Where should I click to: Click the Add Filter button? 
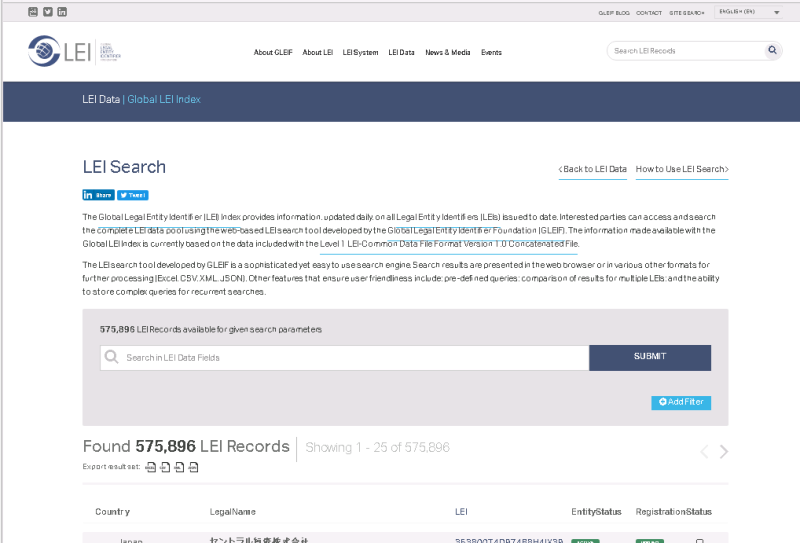coord(681,402)
